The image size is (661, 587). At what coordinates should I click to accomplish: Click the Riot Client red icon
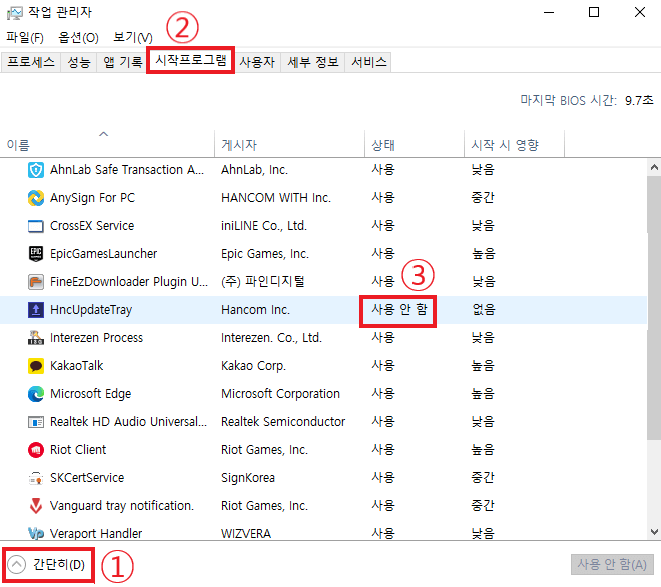pyautogui.click(x=36, y=450)
